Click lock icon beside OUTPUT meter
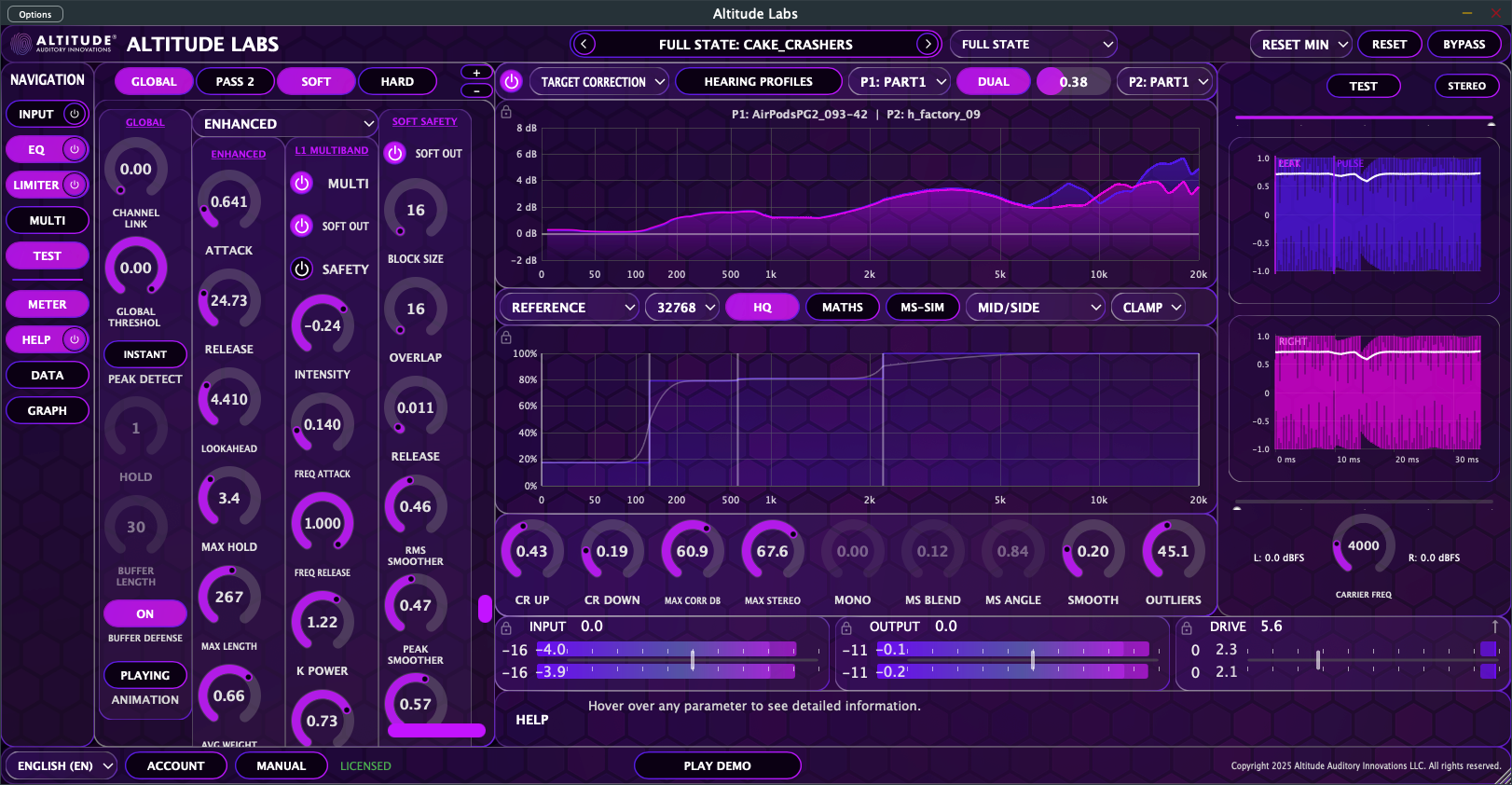The width and height of the screenshot is (1512, 785). pos(846,627)
